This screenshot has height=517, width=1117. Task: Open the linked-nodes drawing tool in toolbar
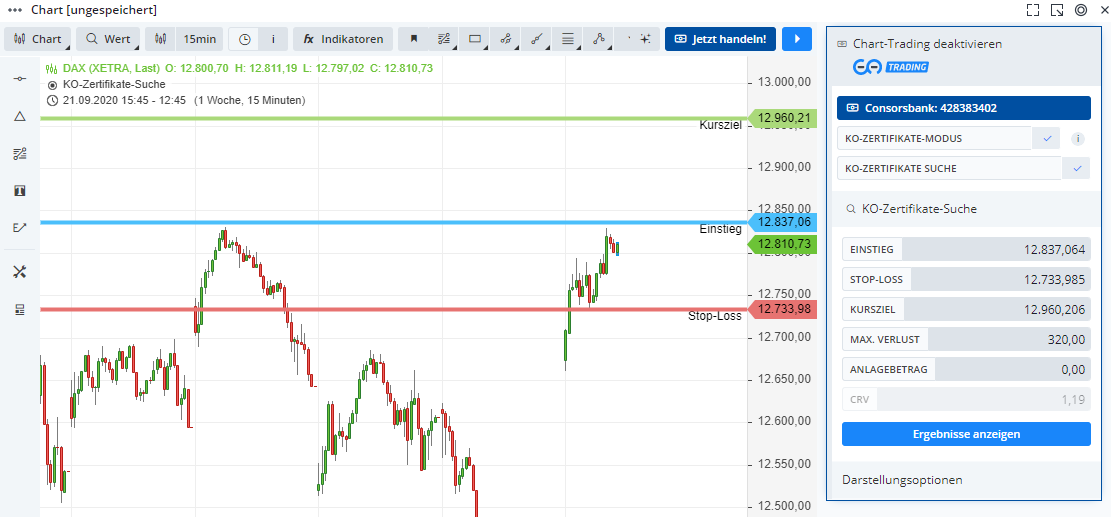coord(506,39)
